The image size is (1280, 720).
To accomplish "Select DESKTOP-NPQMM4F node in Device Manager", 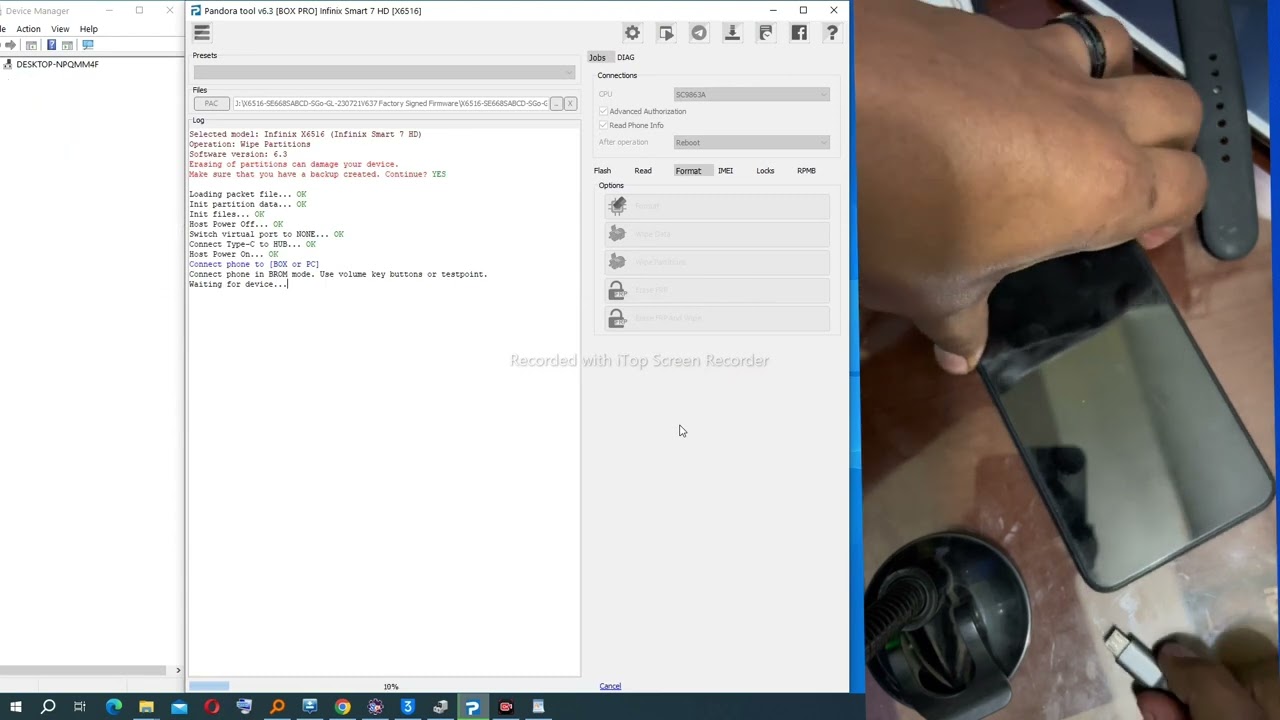I will click(x=57, y=64).
